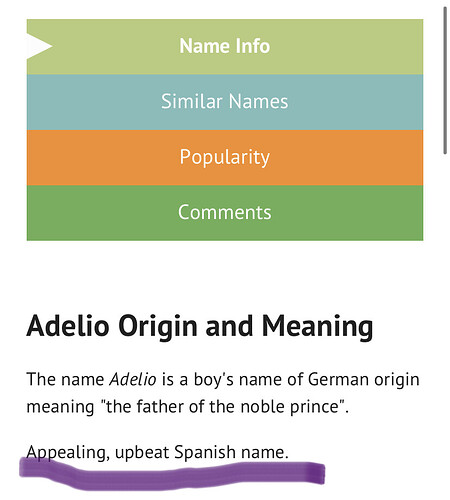Click the sentence Appealing, upbeat Spanish name
Viewport: 450px width, 500px height.
[157, 453]
